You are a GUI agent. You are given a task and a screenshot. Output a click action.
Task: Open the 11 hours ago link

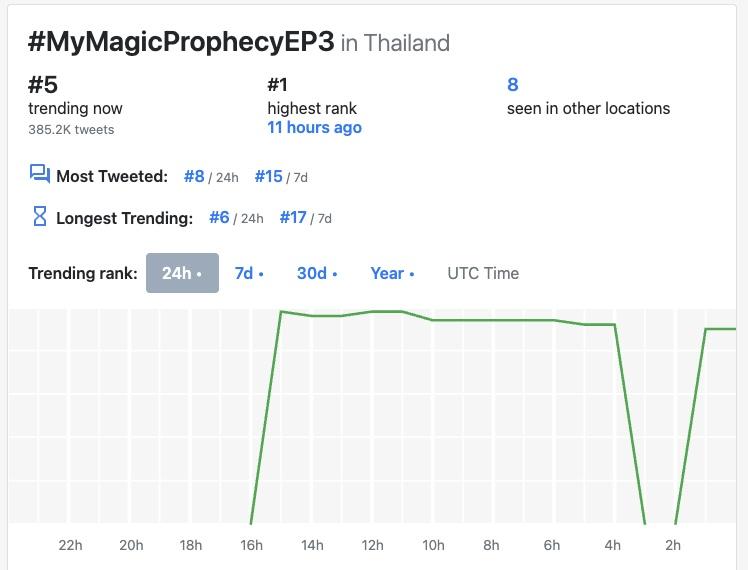[x=314, y=127]
